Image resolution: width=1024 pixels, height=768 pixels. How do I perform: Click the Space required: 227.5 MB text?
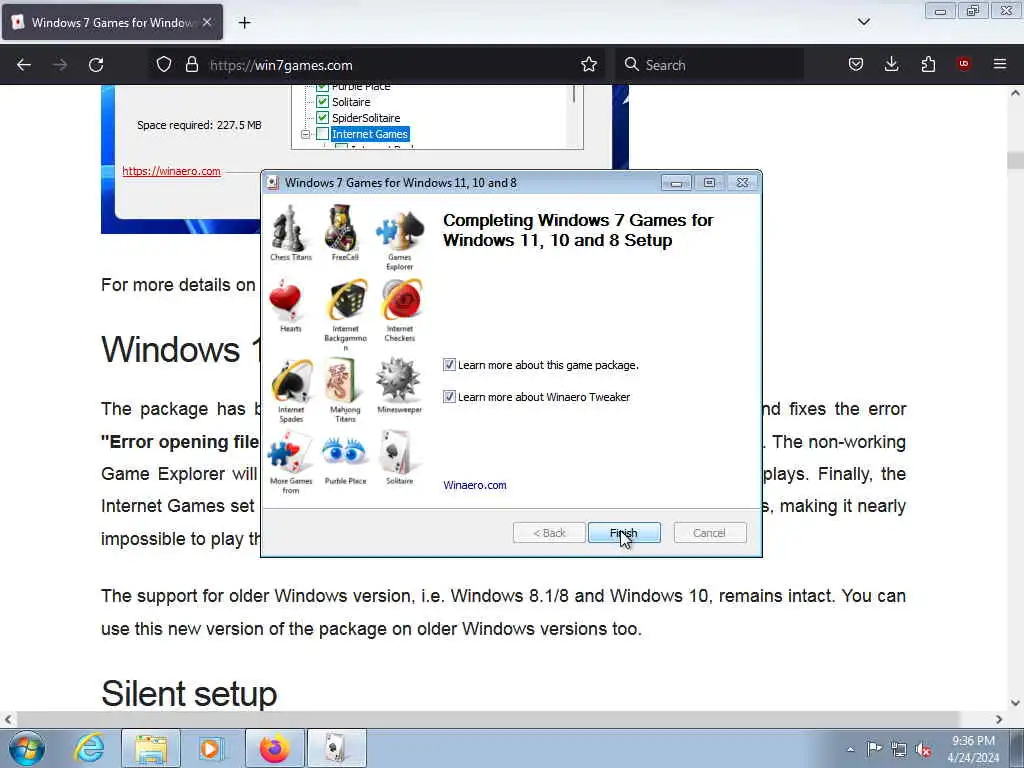point(199,125)
